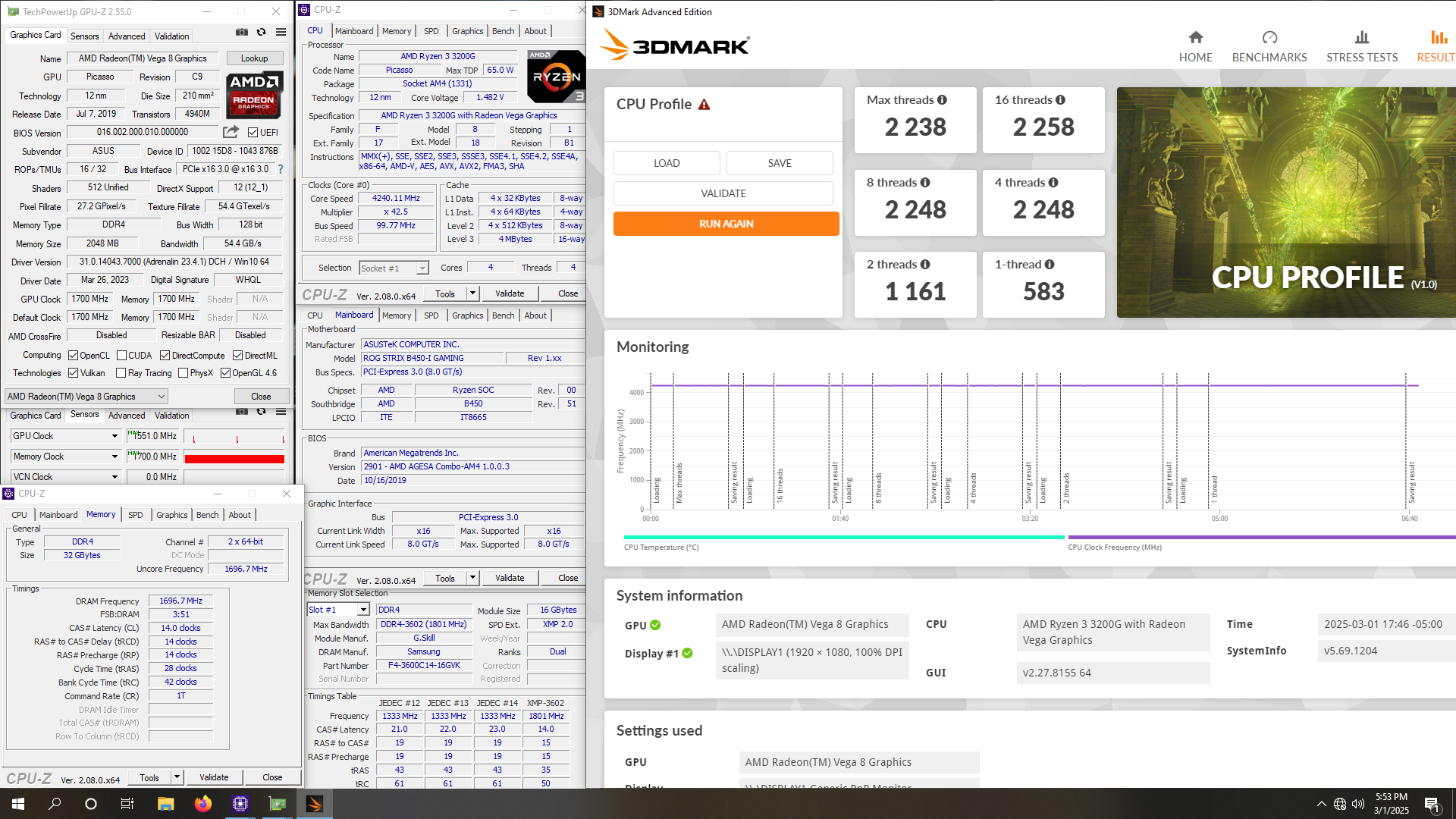Open the Memory Clock sensor dropdown
This screenshot has width=1456, height=819.
click(67, 457)
